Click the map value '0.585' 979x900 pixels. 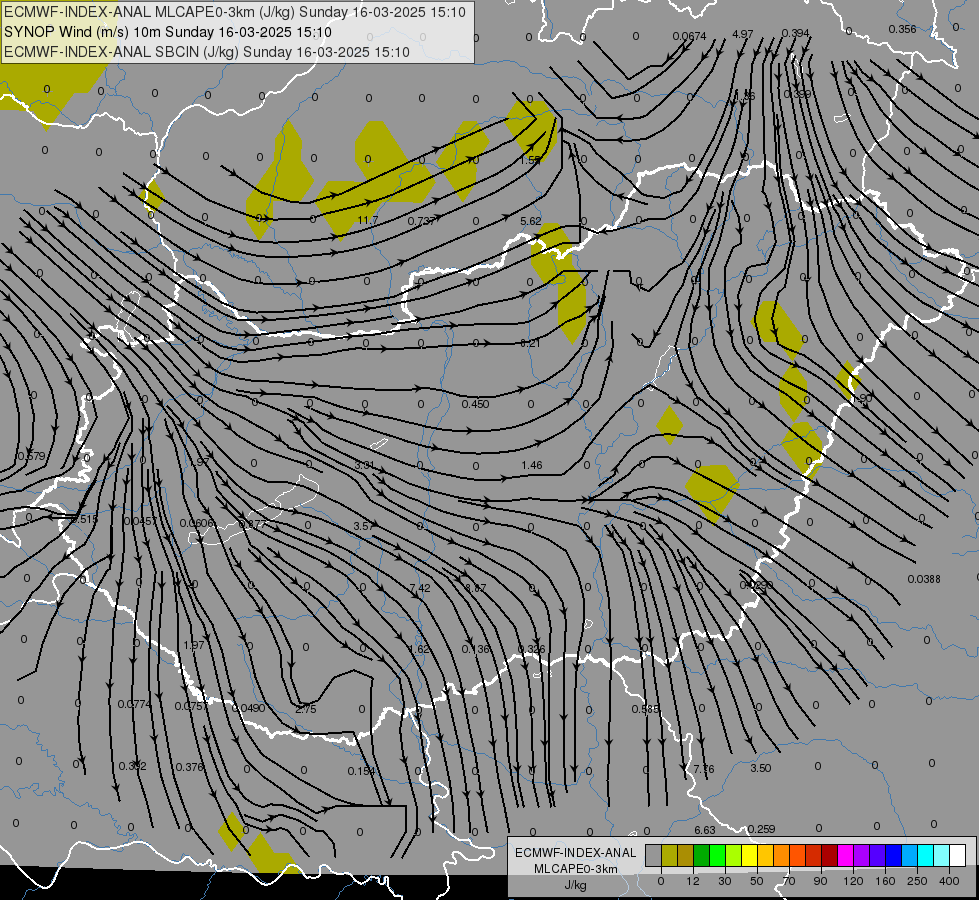coord(645,709)
